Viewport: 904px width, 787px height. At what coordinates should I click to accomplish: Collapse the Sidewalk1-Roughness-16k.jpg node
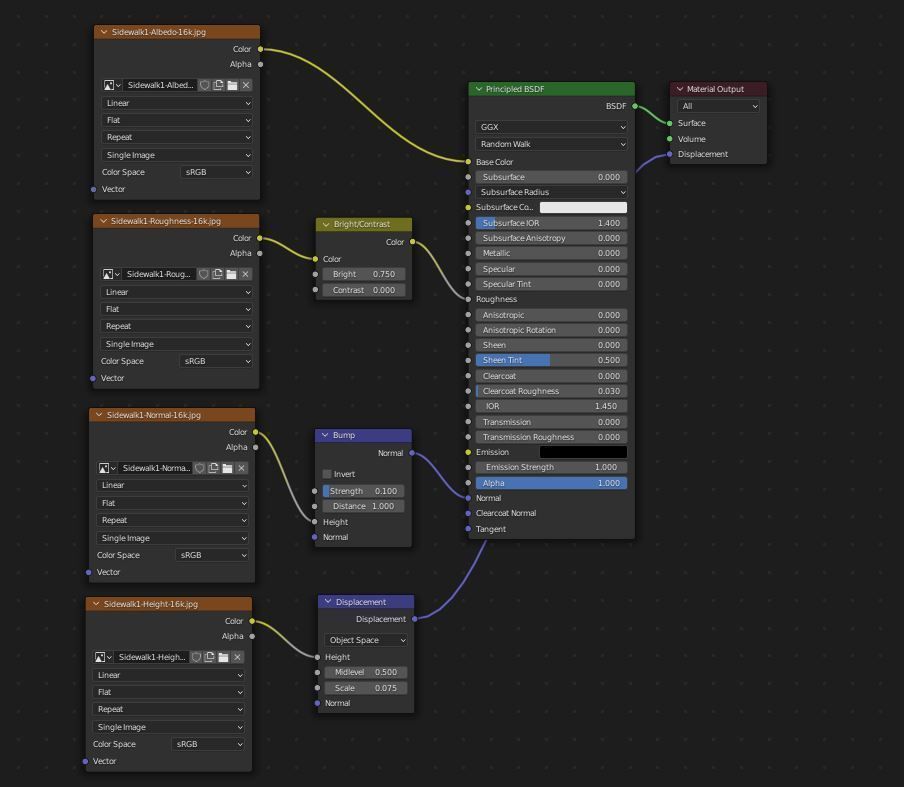click(103, 221)
